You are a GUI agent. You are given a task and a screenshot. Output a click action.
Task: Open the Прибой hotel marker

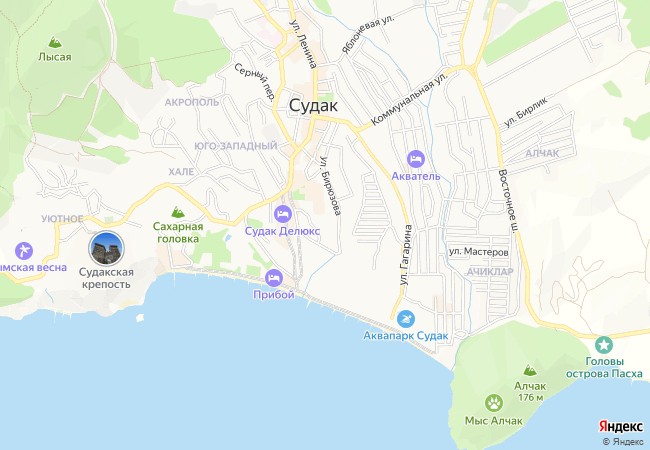(274, 278)
